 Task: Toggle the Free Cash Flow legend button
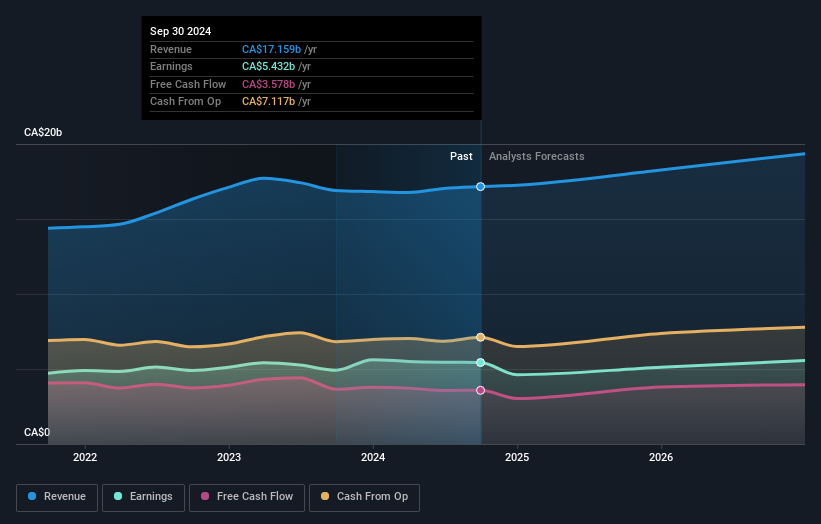(x=247, y=497)
